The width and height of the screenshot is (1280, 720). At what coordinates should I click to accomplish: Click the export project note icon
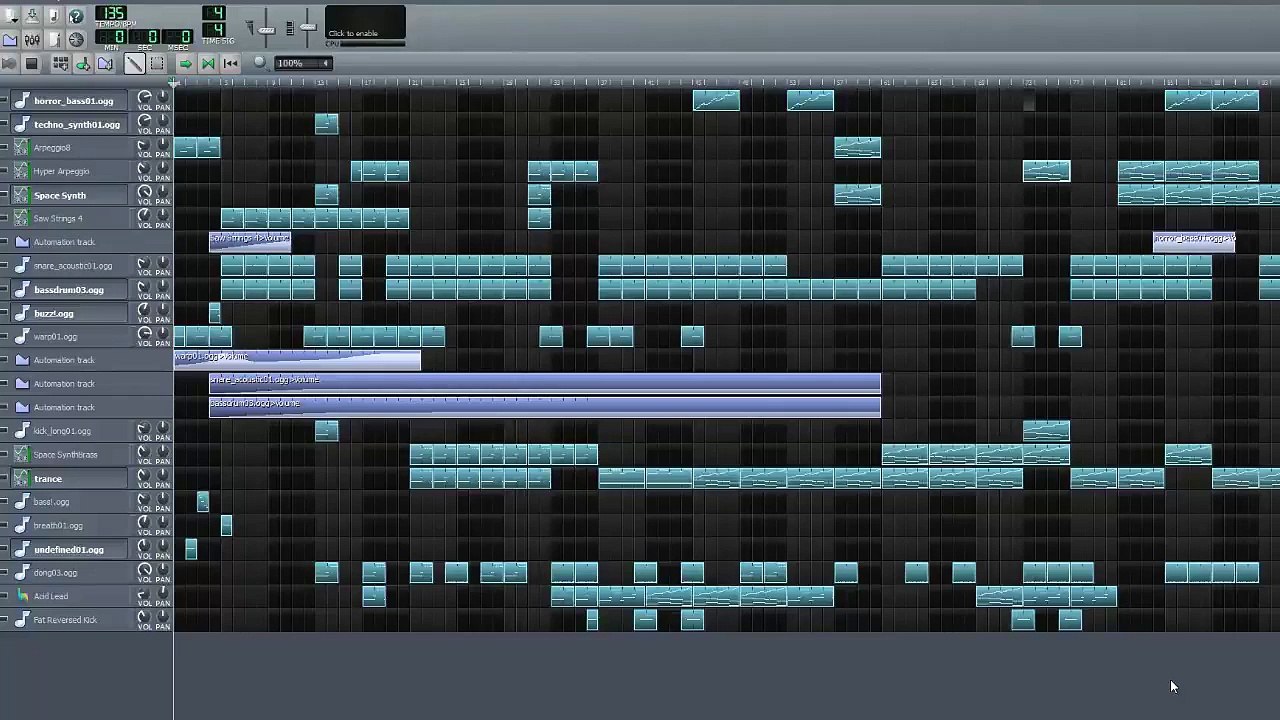pyautogui.click(x=54, y=16)
